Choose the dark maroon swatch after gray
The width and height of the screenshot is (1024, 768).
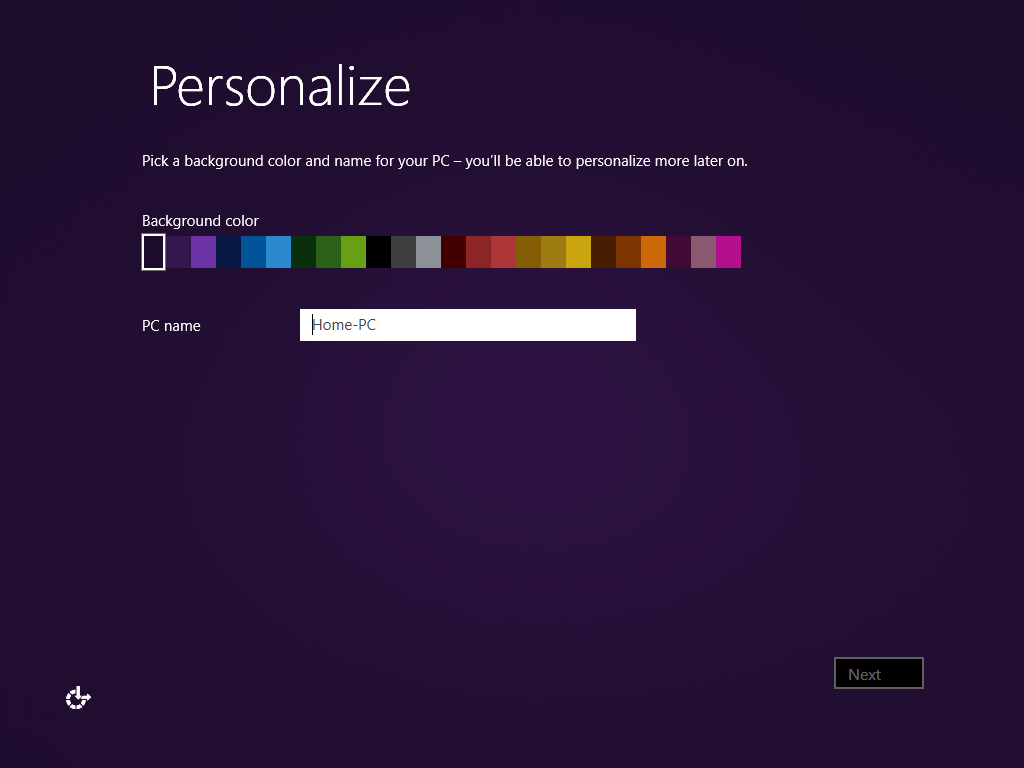454,252
